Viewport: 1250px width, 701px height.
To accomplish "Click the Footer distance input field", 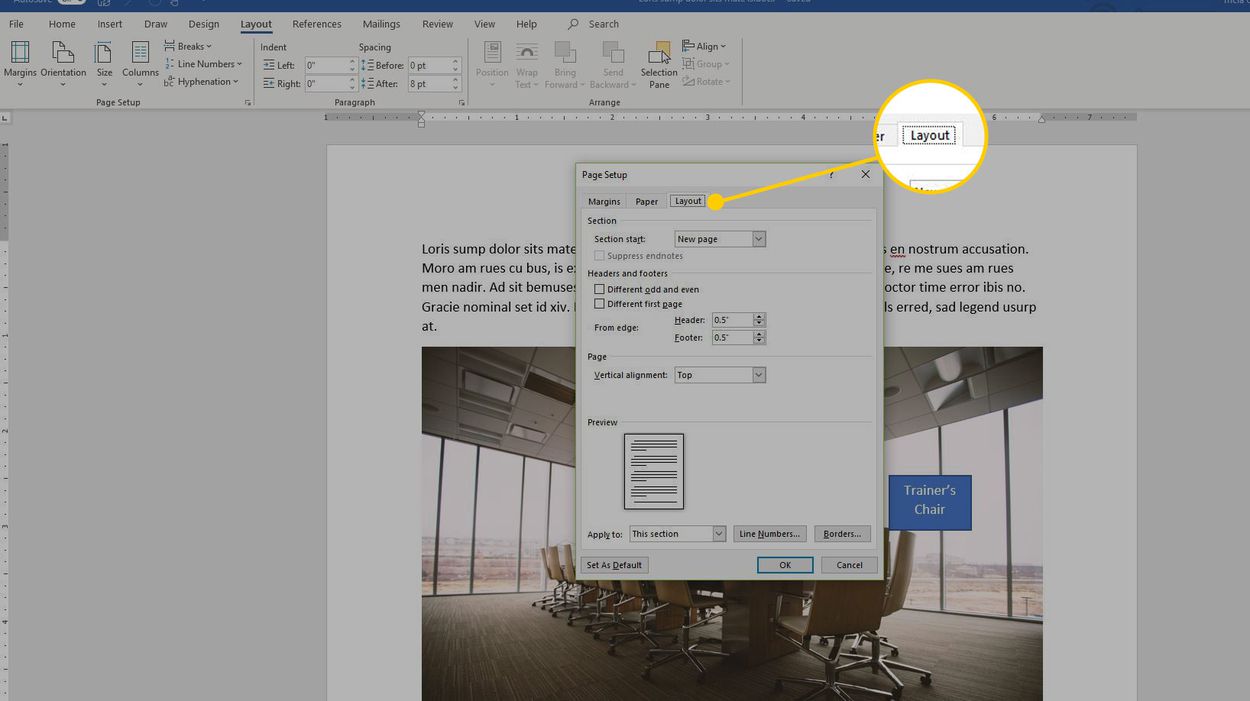I will pos(732,338).
